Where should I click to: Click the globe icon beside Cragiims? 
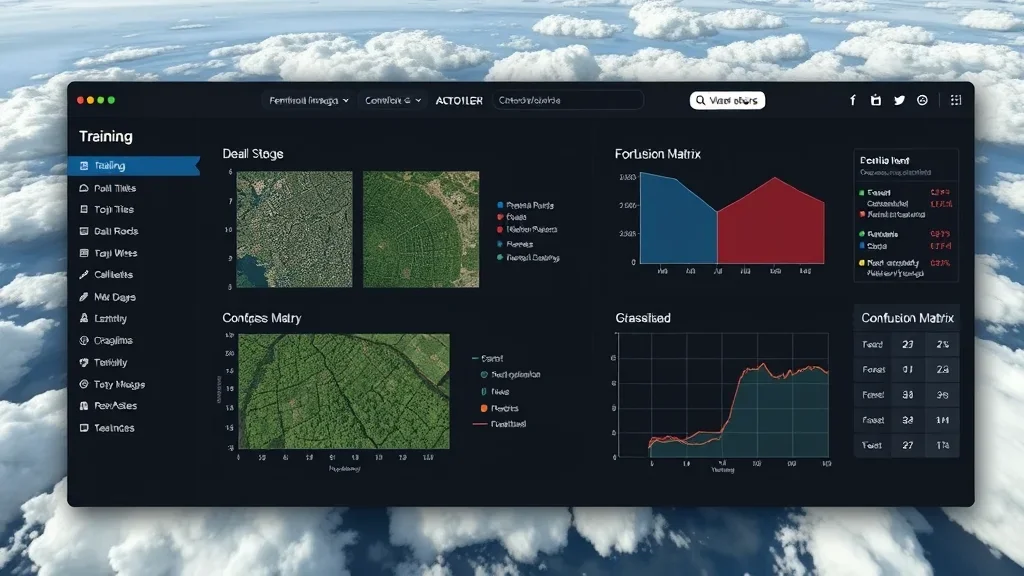point(84,340)
